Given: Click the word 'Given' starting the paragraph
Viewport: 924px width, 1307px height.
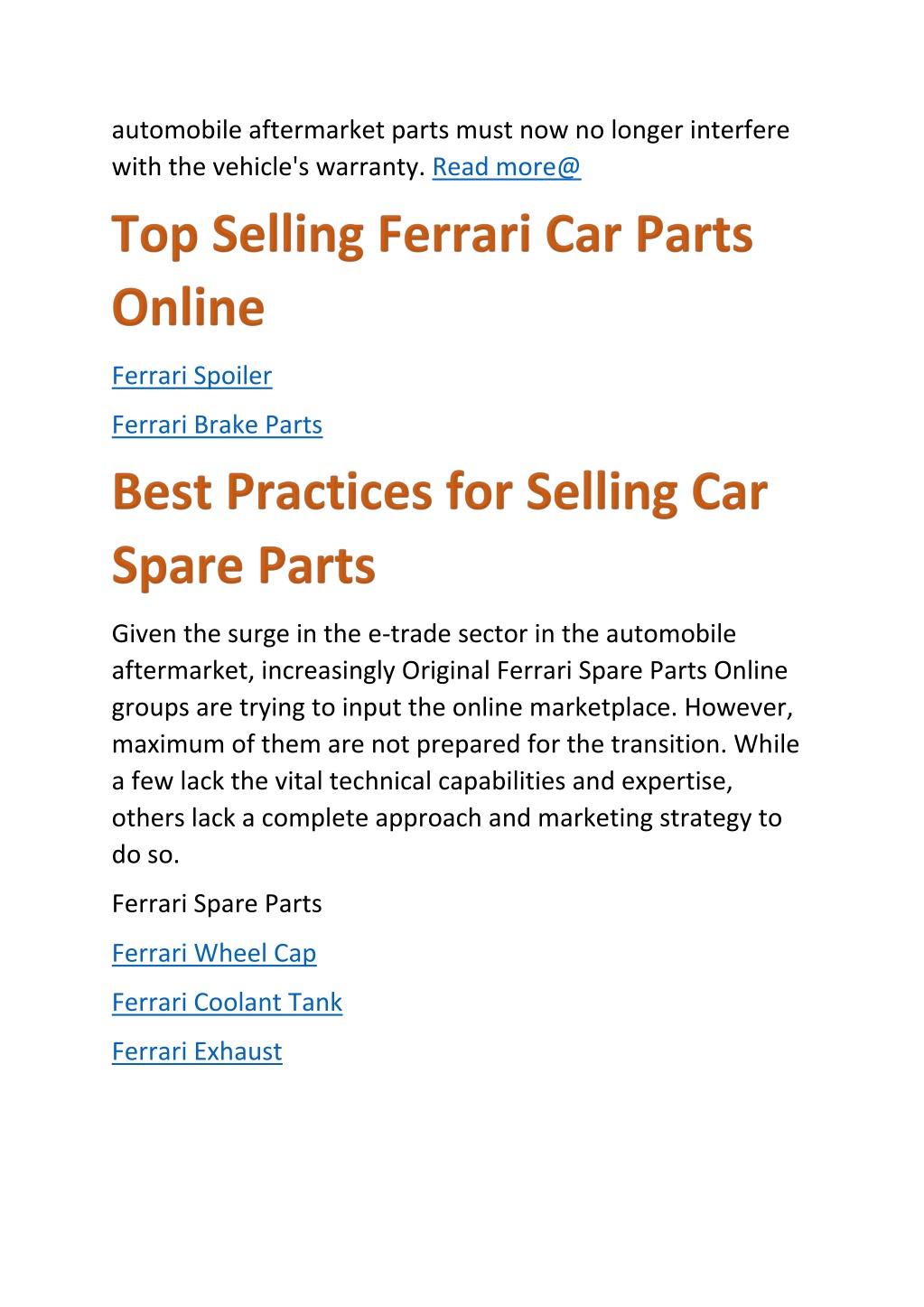Looking at the screenshot, I should [x=145, y=634].
